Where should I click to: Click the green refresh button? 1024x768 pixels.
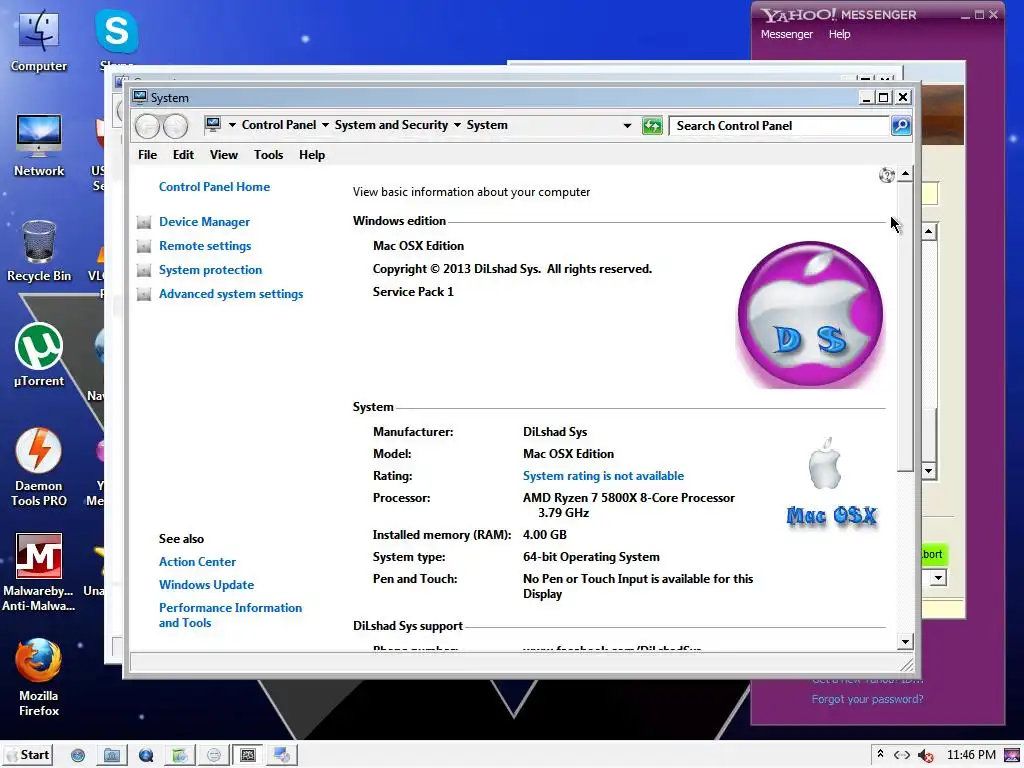652,125
